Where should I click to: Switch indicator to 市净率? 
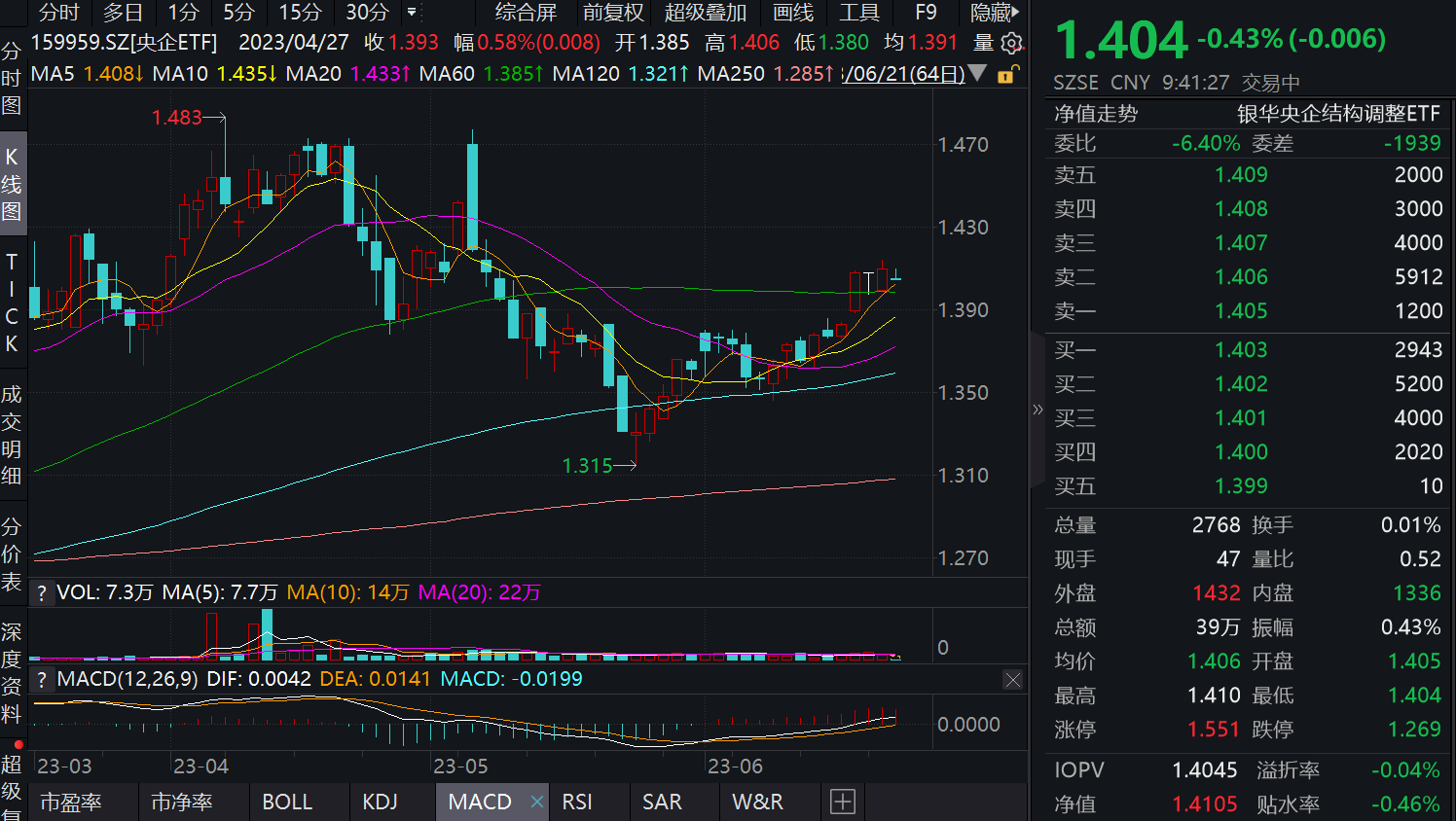(x=182, y=802)
